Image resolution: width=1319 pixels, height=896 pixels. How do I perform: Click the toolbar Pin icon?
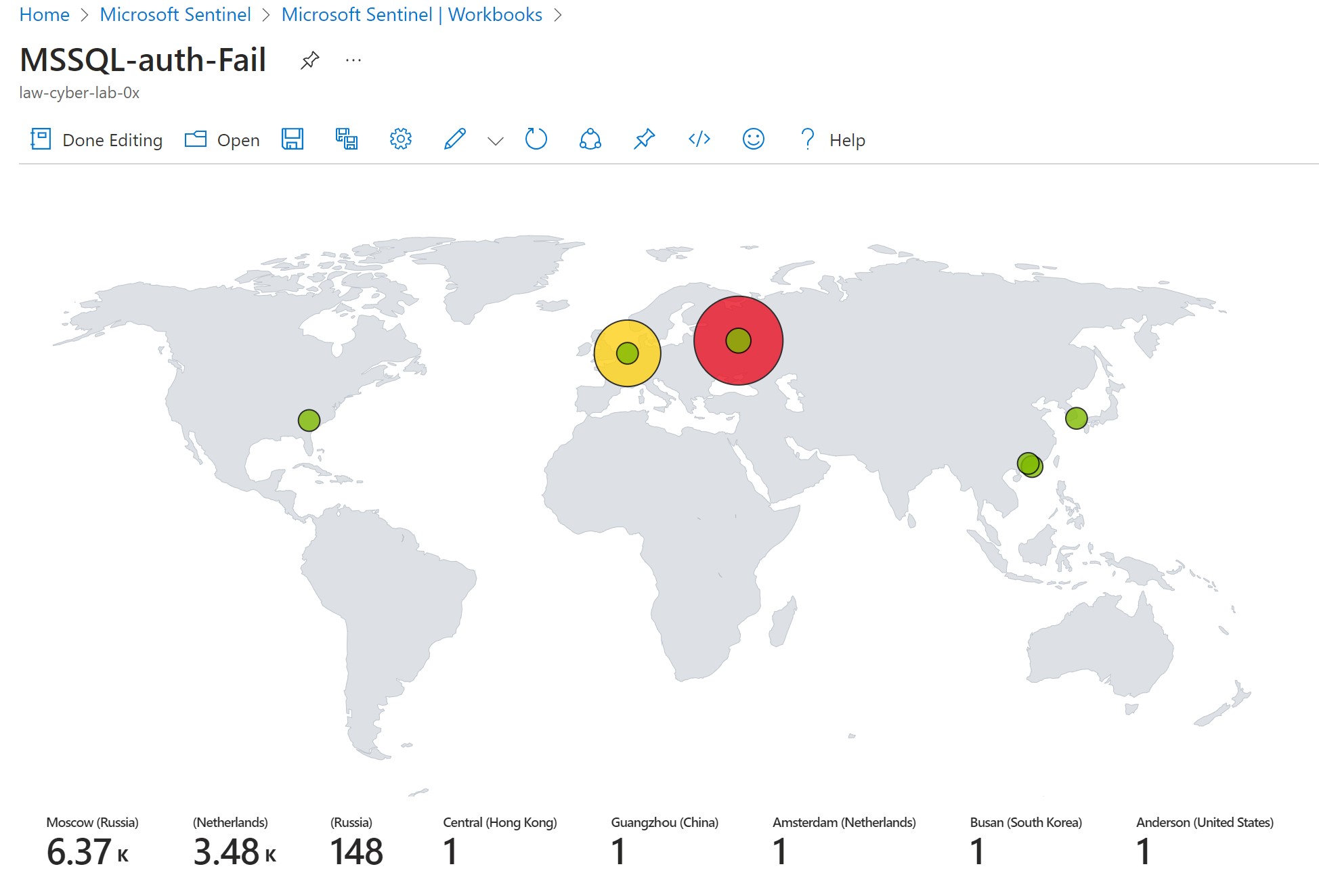(644, 139)
